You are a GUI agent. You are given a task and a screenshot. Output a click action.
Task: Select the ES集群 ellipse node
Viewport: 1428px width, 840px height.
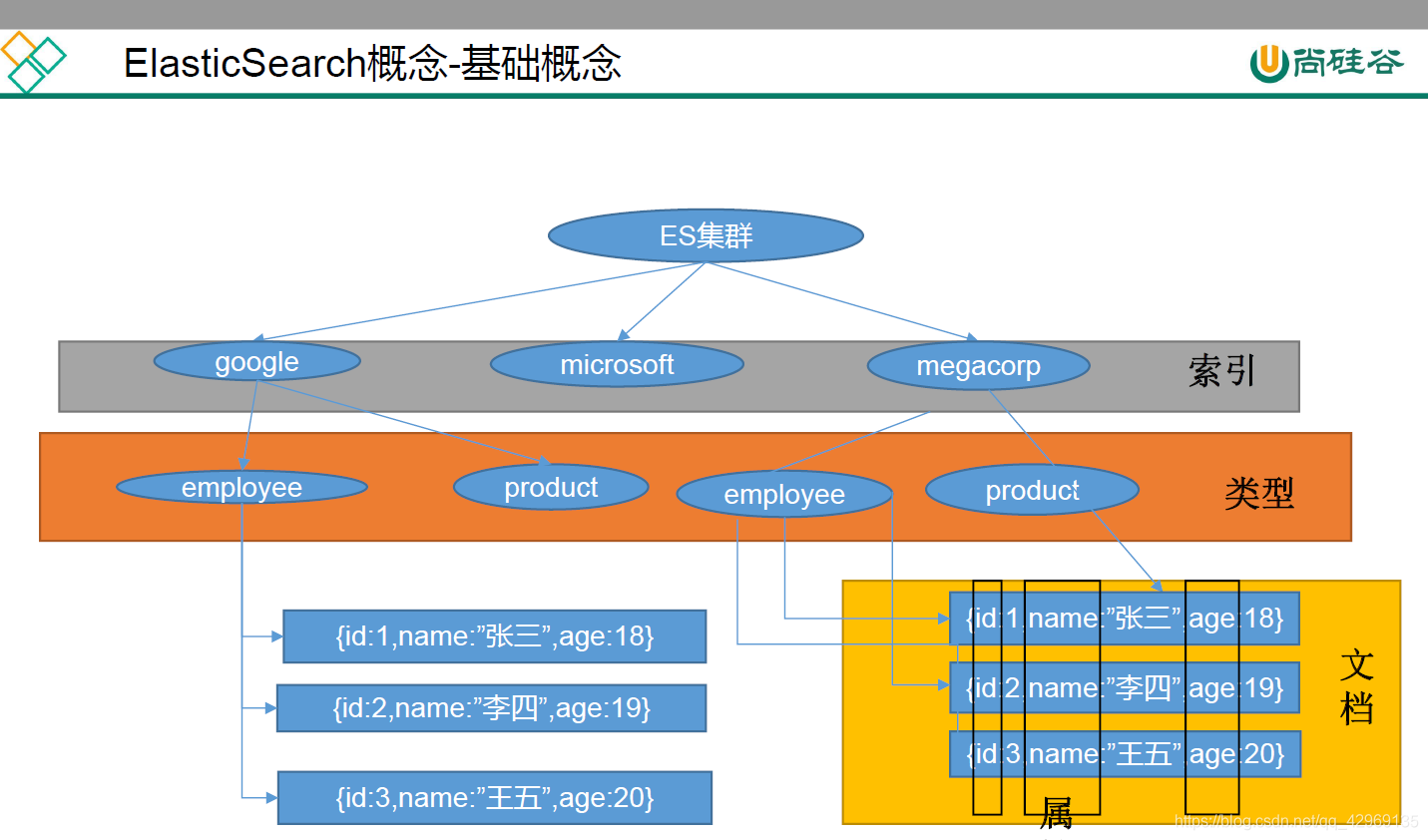706,236
